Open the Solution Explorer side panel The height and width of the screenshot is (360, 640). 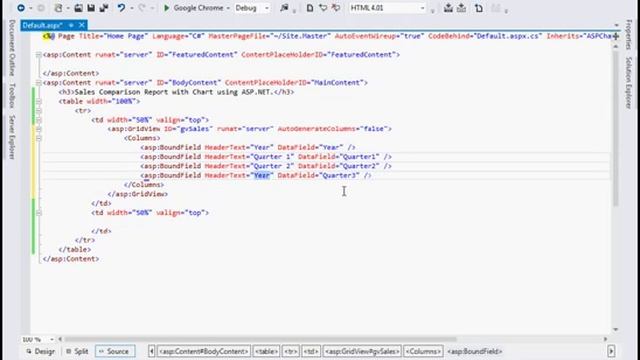tap(629, 83)
